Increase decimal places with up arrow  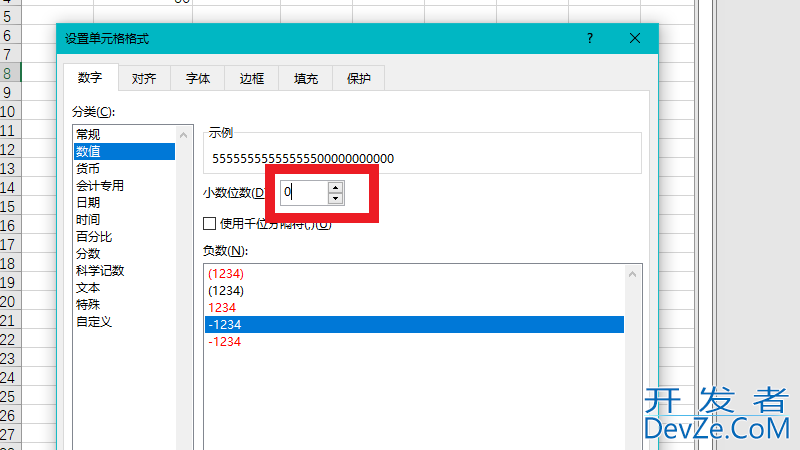(x=336, y=187)
